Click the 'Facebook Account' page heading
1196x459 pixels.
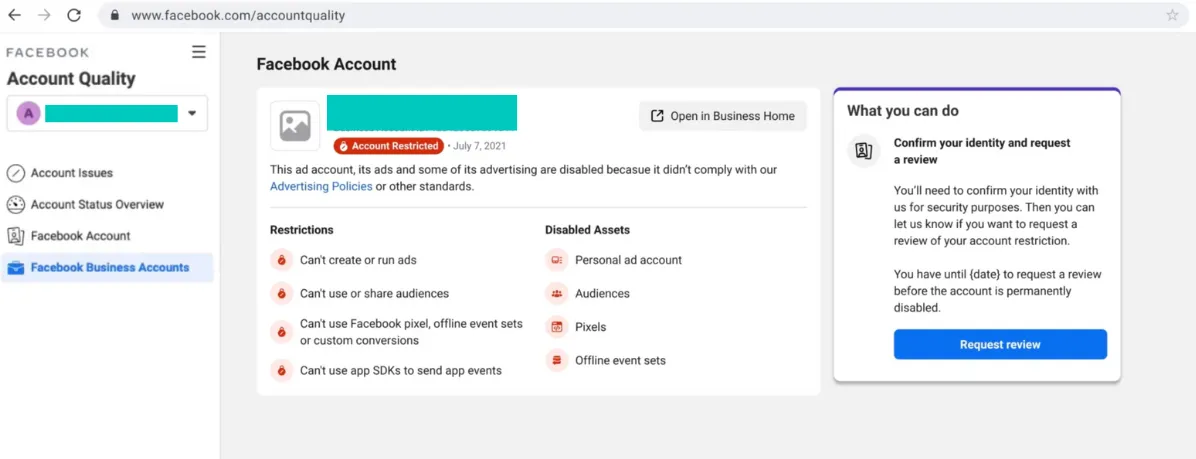[326, 64]
